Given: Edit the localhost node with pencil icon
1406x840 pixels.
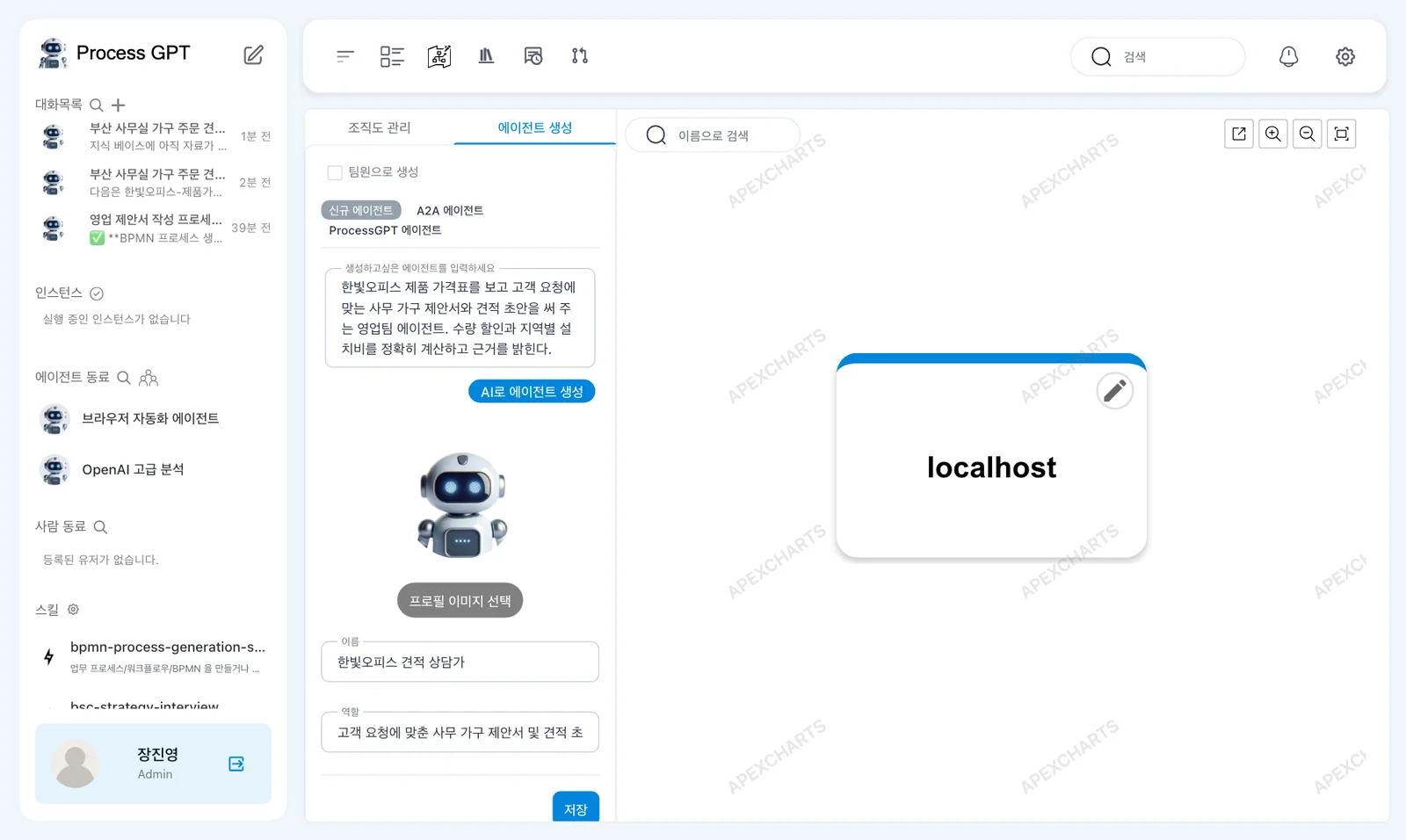Looking at the screenshot, I should click(1115, 390).
